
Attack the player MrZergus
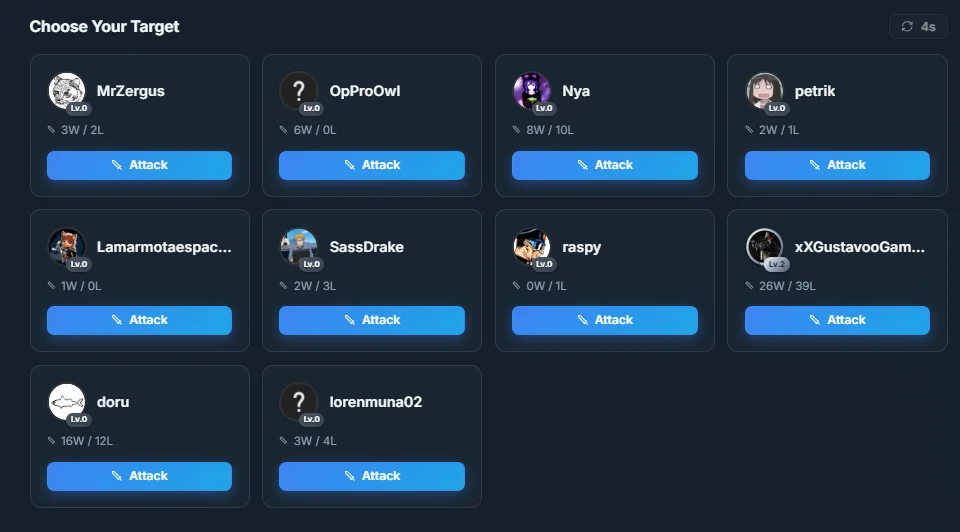(x=140, y=165)
